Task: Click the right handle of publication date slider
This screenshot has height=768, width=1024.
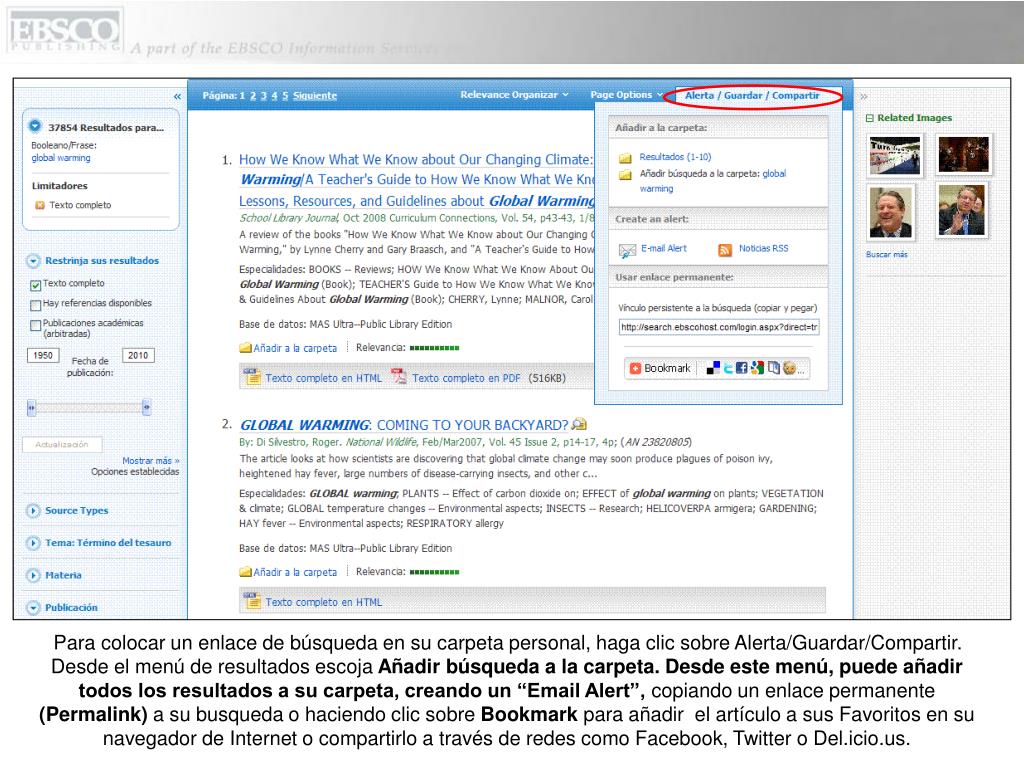Action: 147,408
